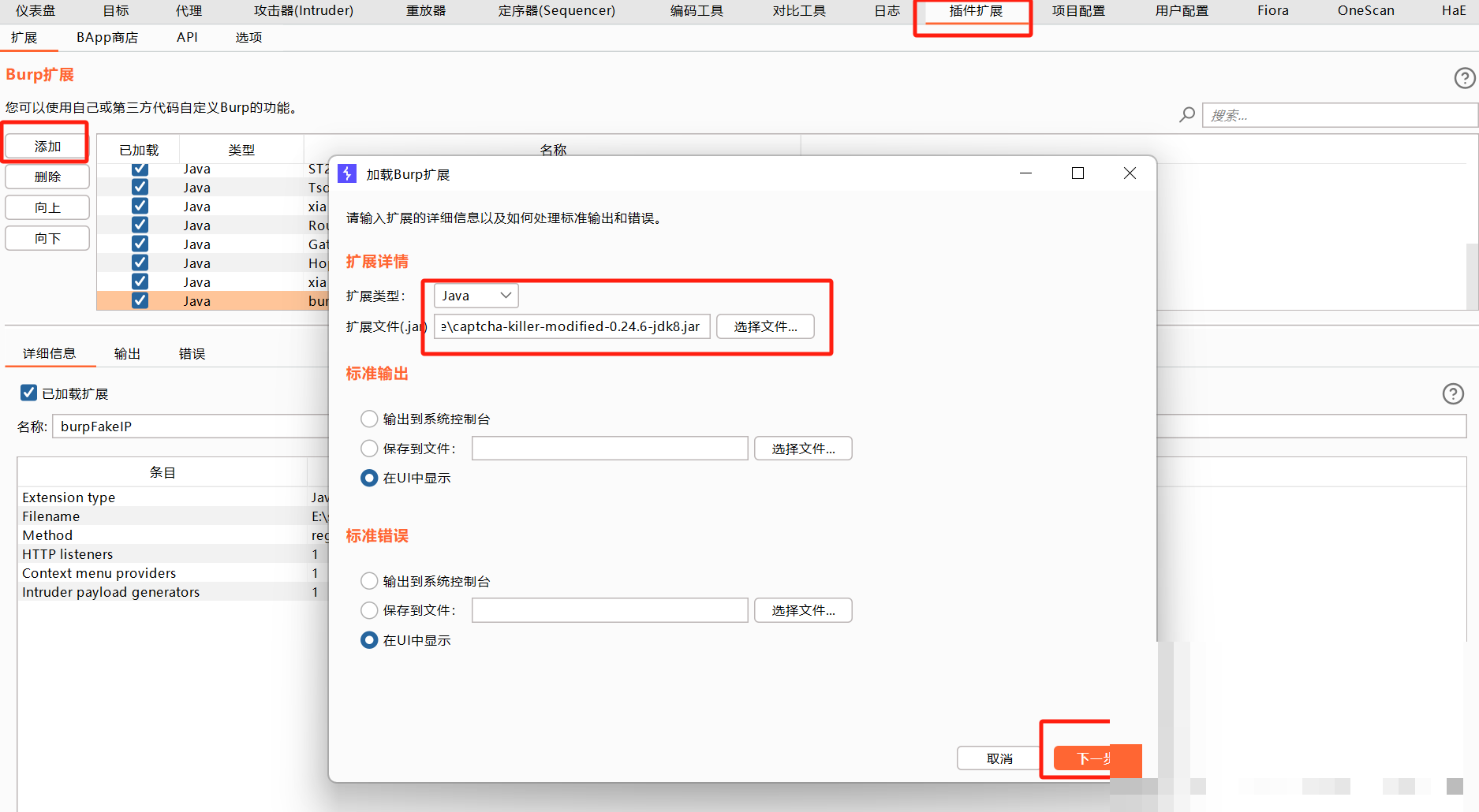The image size is (1479, 812).
Task: Click 选择文件 for extension jar file
Action: click(x=765, y=326)
